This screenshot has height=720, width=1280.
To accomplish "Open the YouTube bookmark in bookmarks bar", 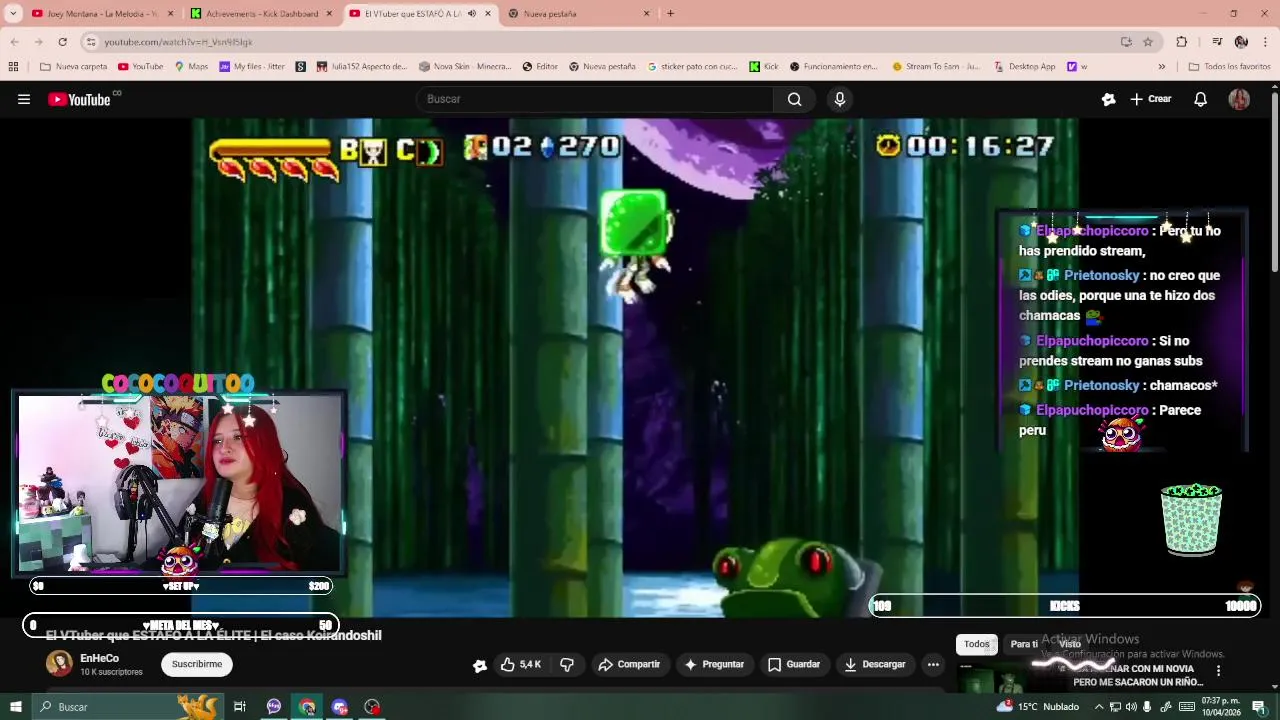I will pyautogui.click(x=141, y=67).
